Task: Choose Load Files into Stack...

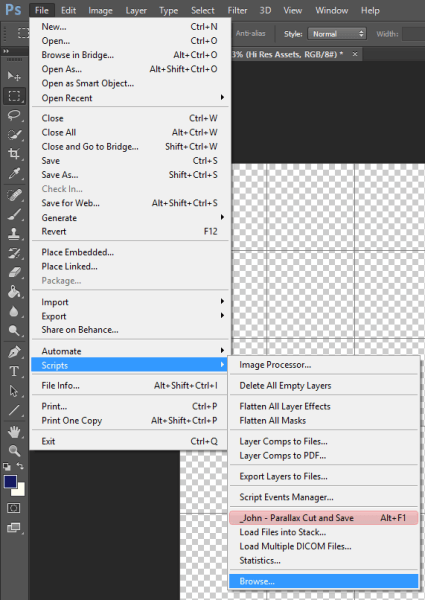Action: coord(324,532)
